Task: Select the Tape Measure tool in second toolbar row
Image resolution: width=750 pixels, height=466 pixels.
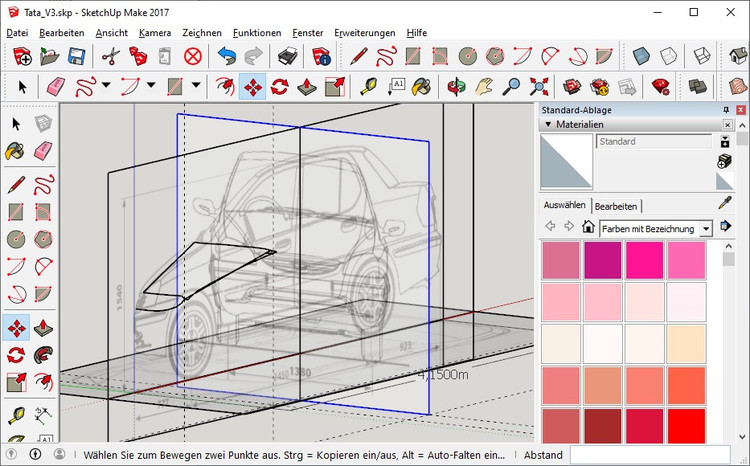Action: [368, 87]
